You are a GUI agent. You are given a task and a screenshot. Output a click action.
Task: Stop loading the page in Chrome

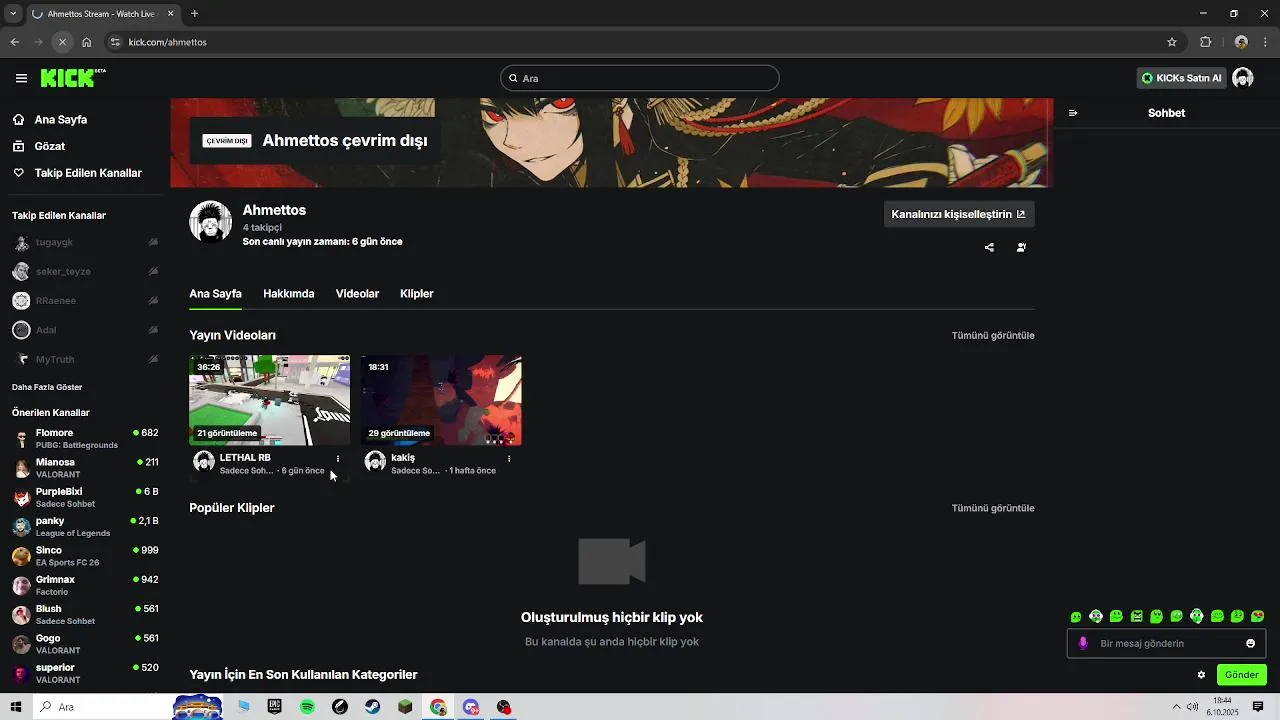[x=62, y=42]
